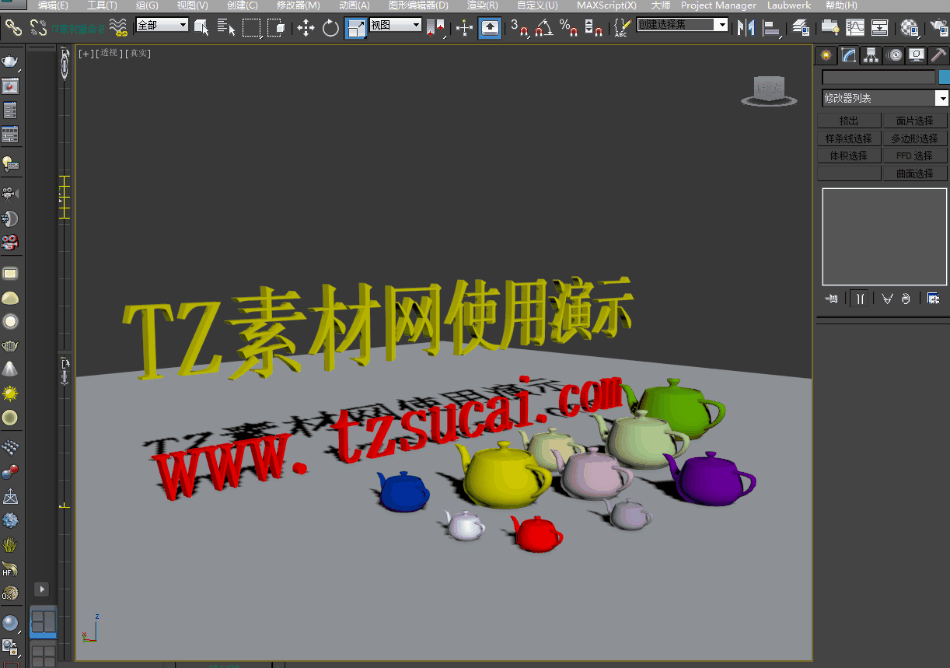The image size is (950, 668).
Task: Switch to the Create panel tab
Action: 826,56
